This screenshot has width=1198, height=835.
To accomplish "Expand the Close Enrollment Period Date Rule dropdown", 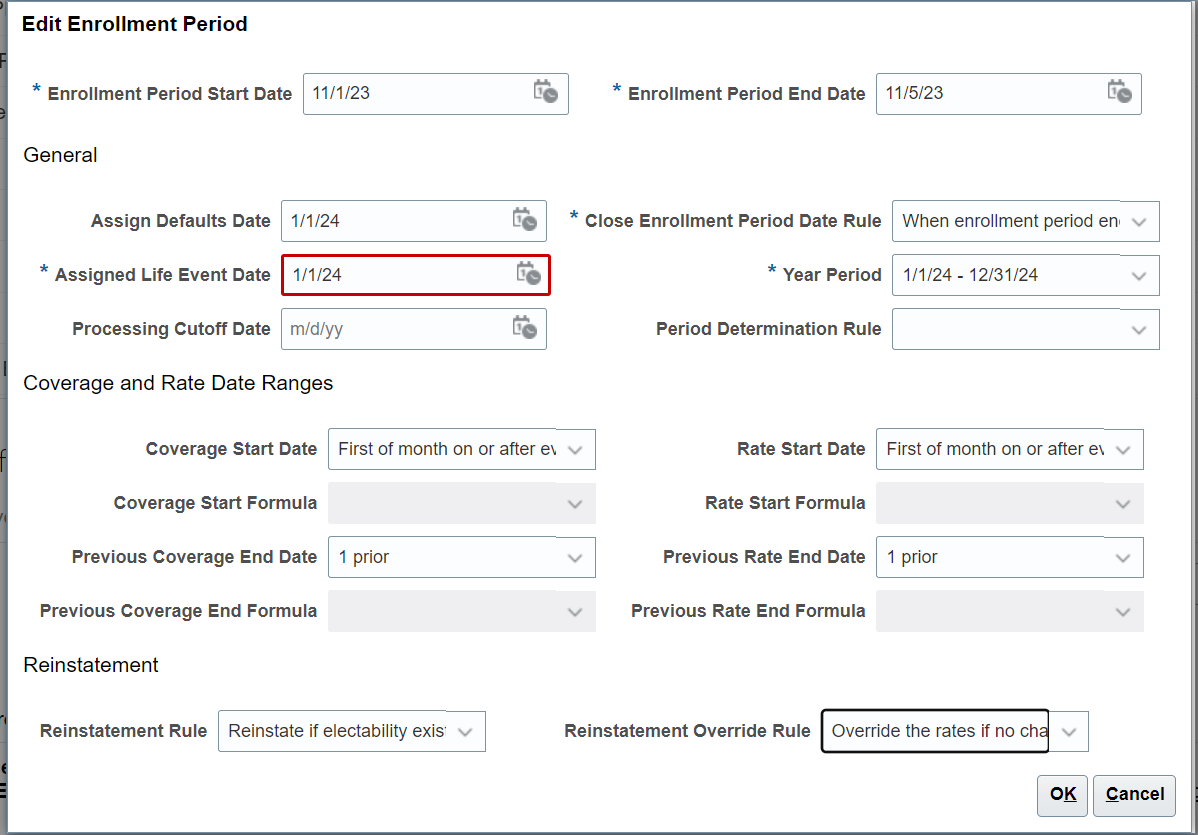I will (1139, 221).
